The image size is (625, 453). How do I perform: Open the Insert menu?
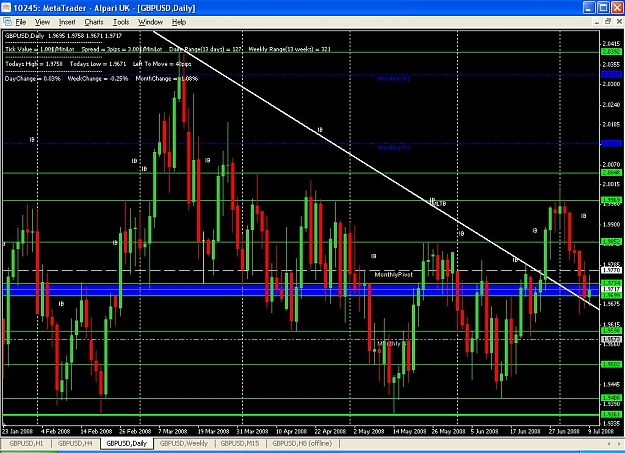(x=67, y=22)
